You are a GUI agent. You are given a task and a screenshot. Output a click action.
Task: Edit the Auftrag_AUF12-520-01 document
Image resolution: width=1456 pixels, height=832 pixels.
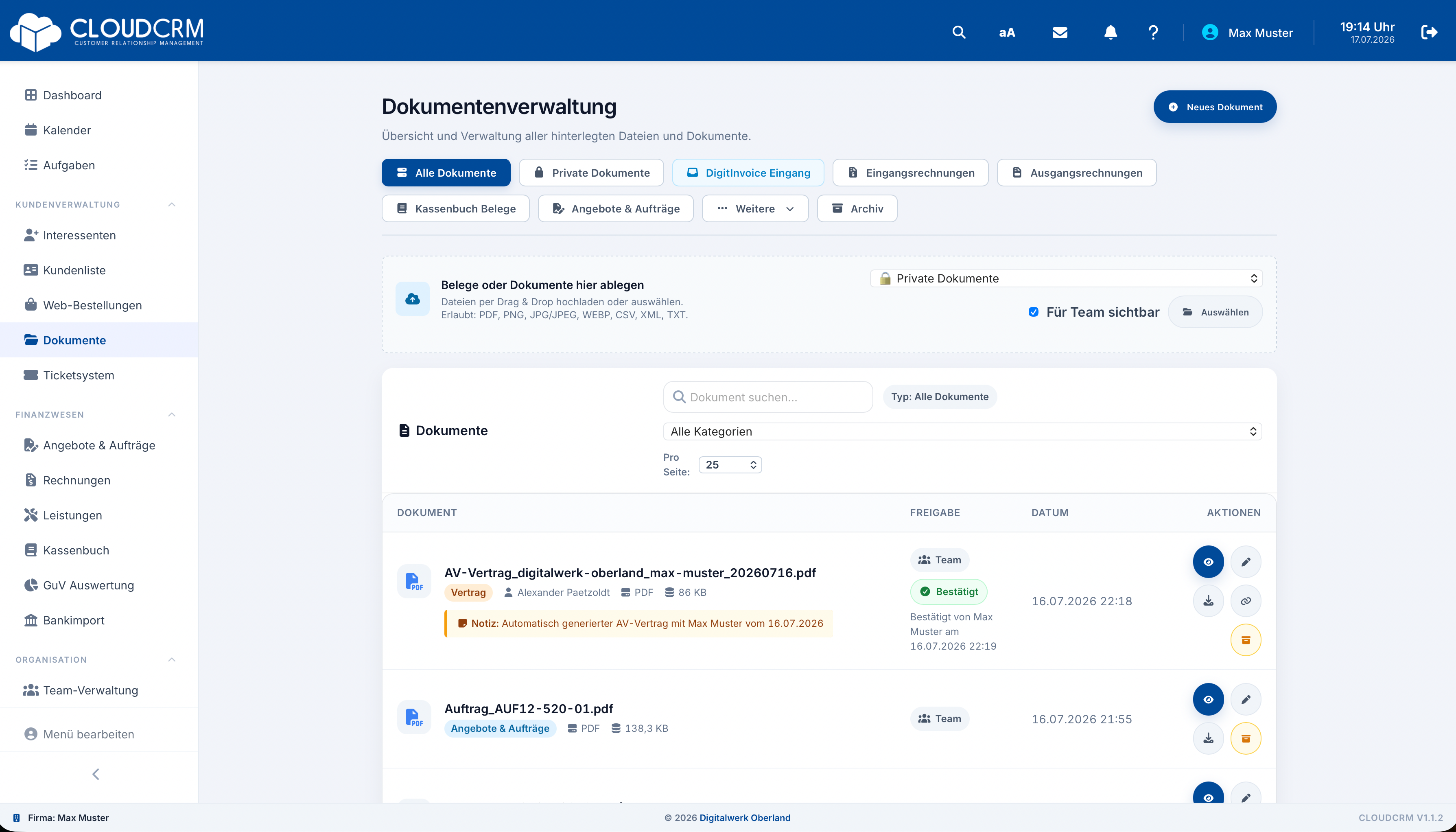1246,699
